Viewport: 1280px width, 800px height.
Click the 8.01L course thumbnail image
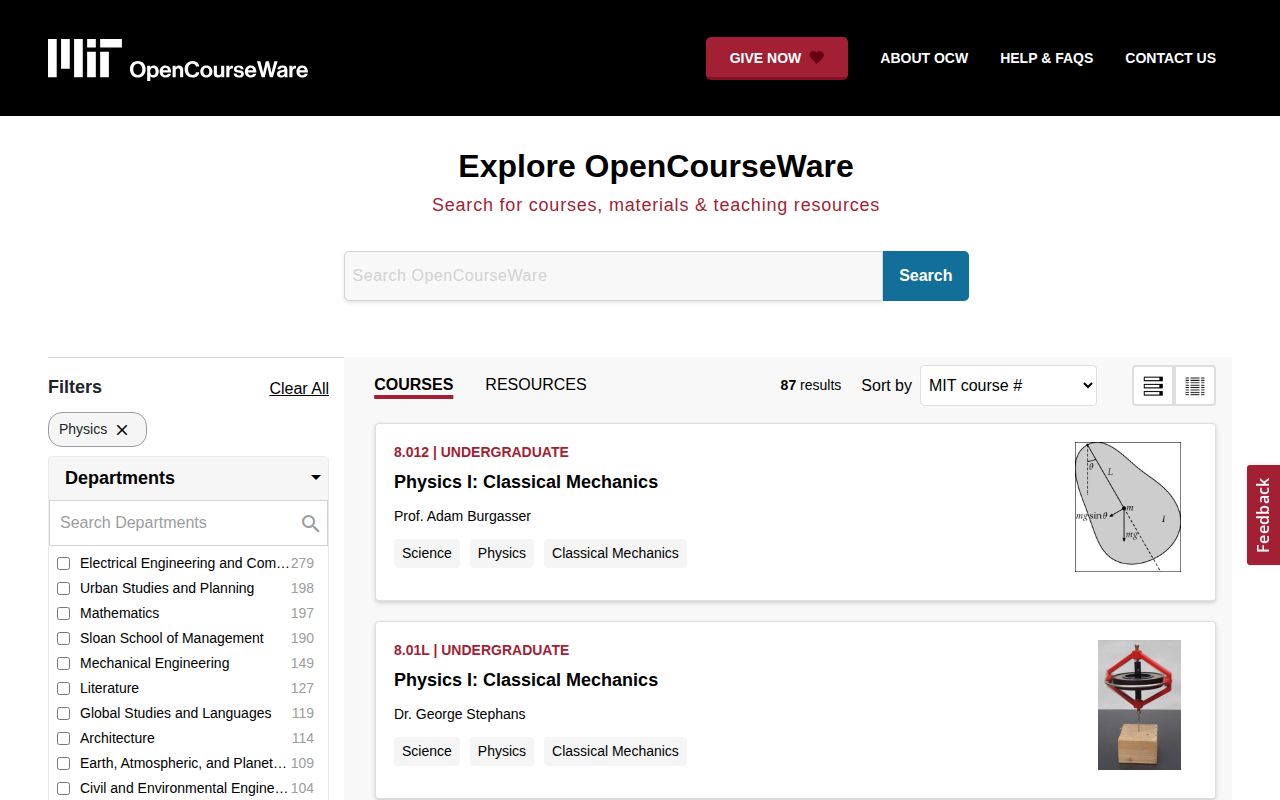coord(1138,704)
